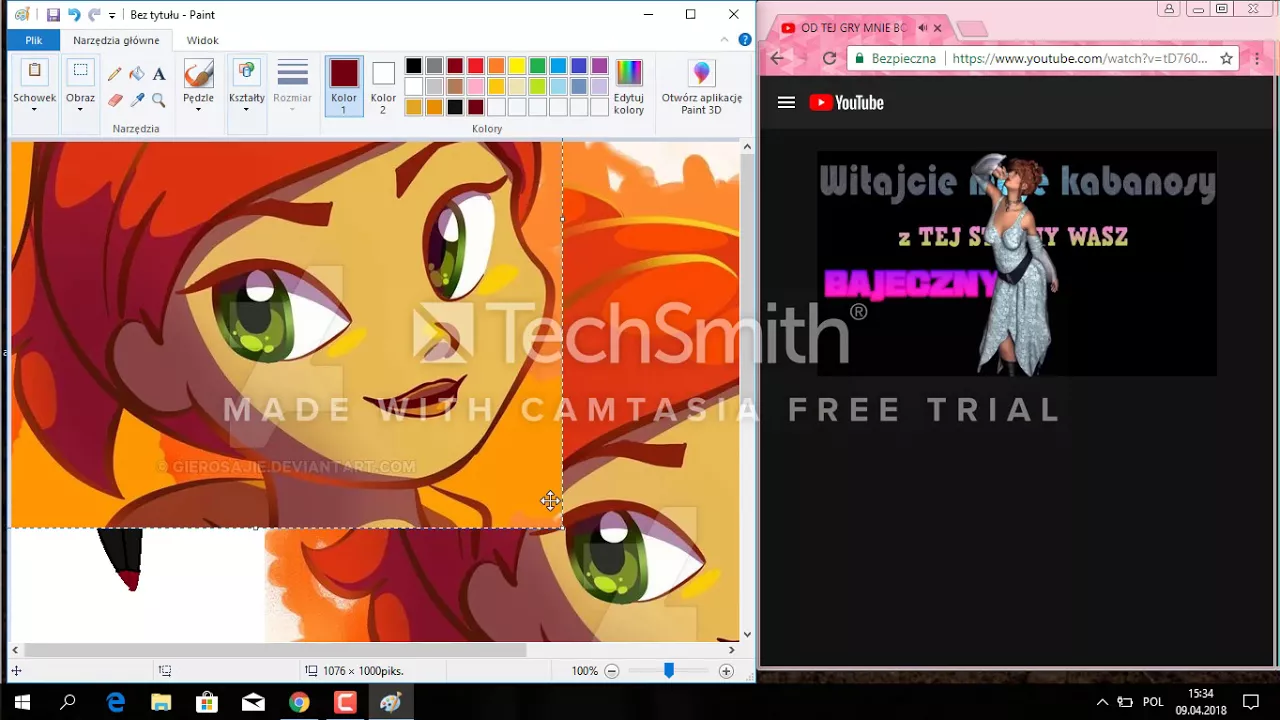This screenshot has width=1280, height=720.
Task: Click the Save icon in Paint title bar
Action: point(53,15)
